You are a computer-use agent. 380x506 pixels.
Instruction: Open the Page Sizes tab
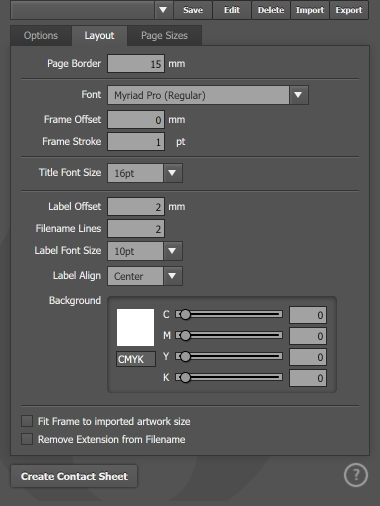164,36
